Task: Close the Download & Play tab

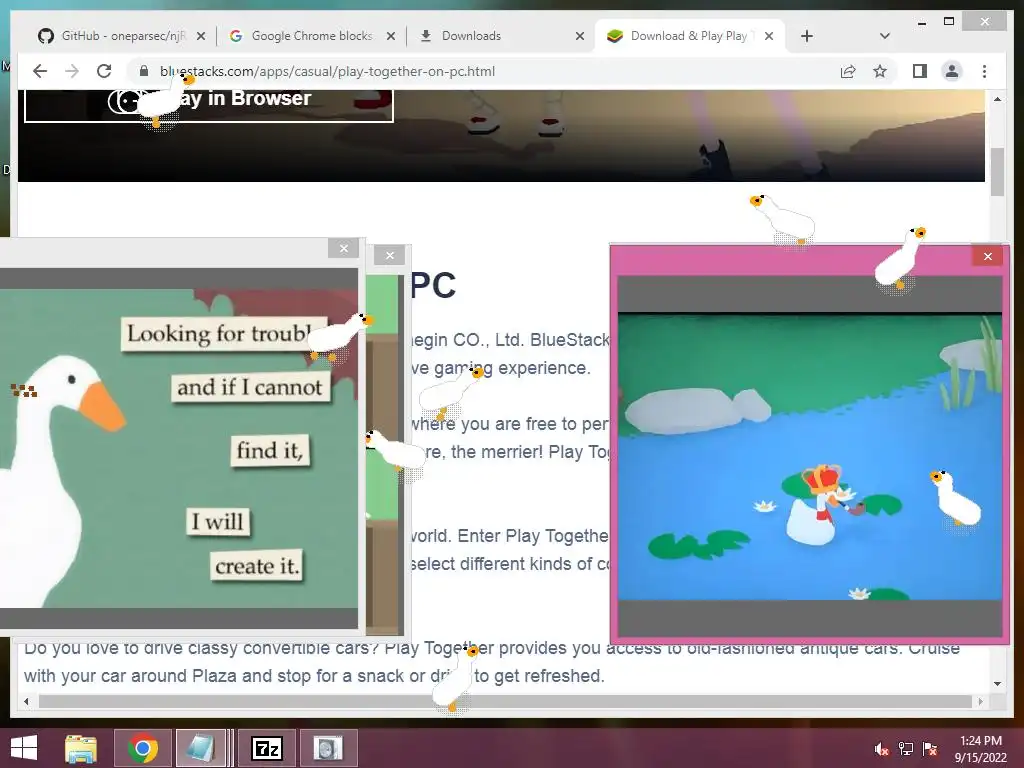Action: tap(769, 36)
